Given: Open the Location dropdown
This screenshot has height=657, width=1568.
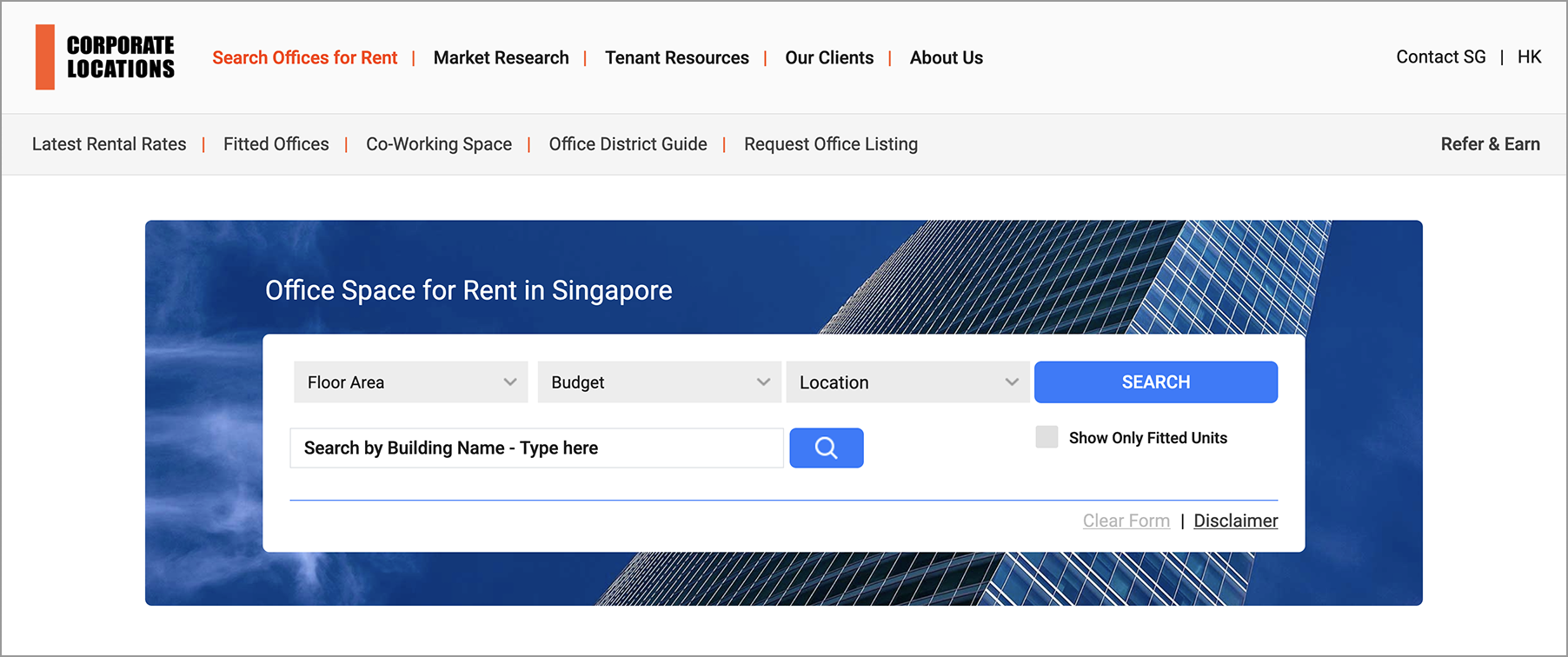Looking at the screenshot, I should tap(907, 382).
